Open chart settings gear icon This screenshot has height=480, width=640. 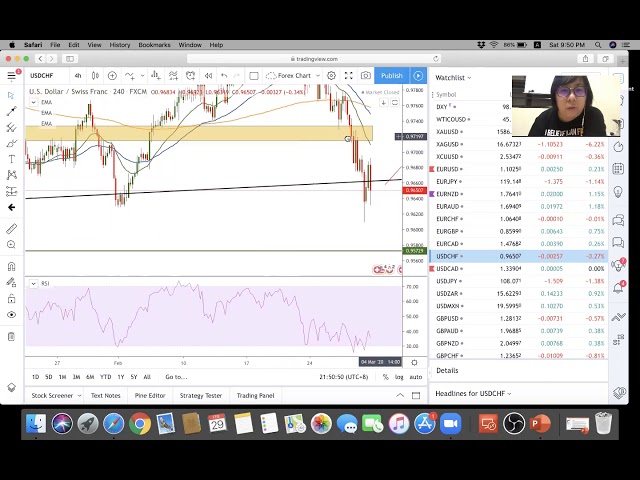tap(331, 76)
